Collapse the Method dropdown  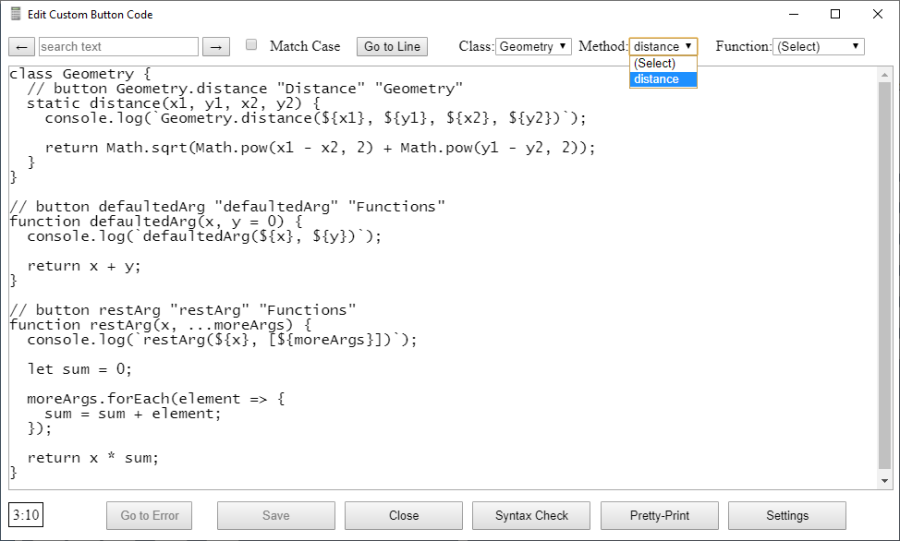click(663, 47)
